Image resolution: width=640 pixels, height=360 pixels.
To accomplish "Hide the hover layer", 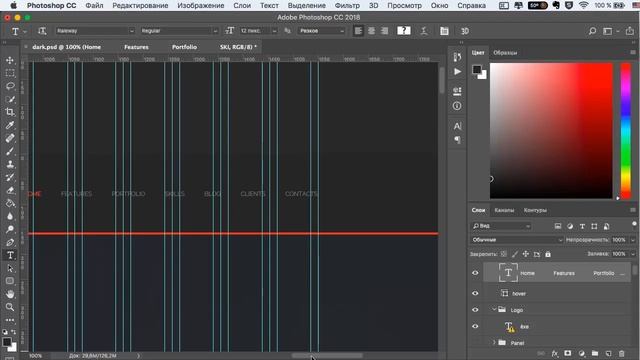I will pyautogui.click(x=475, y=293).
